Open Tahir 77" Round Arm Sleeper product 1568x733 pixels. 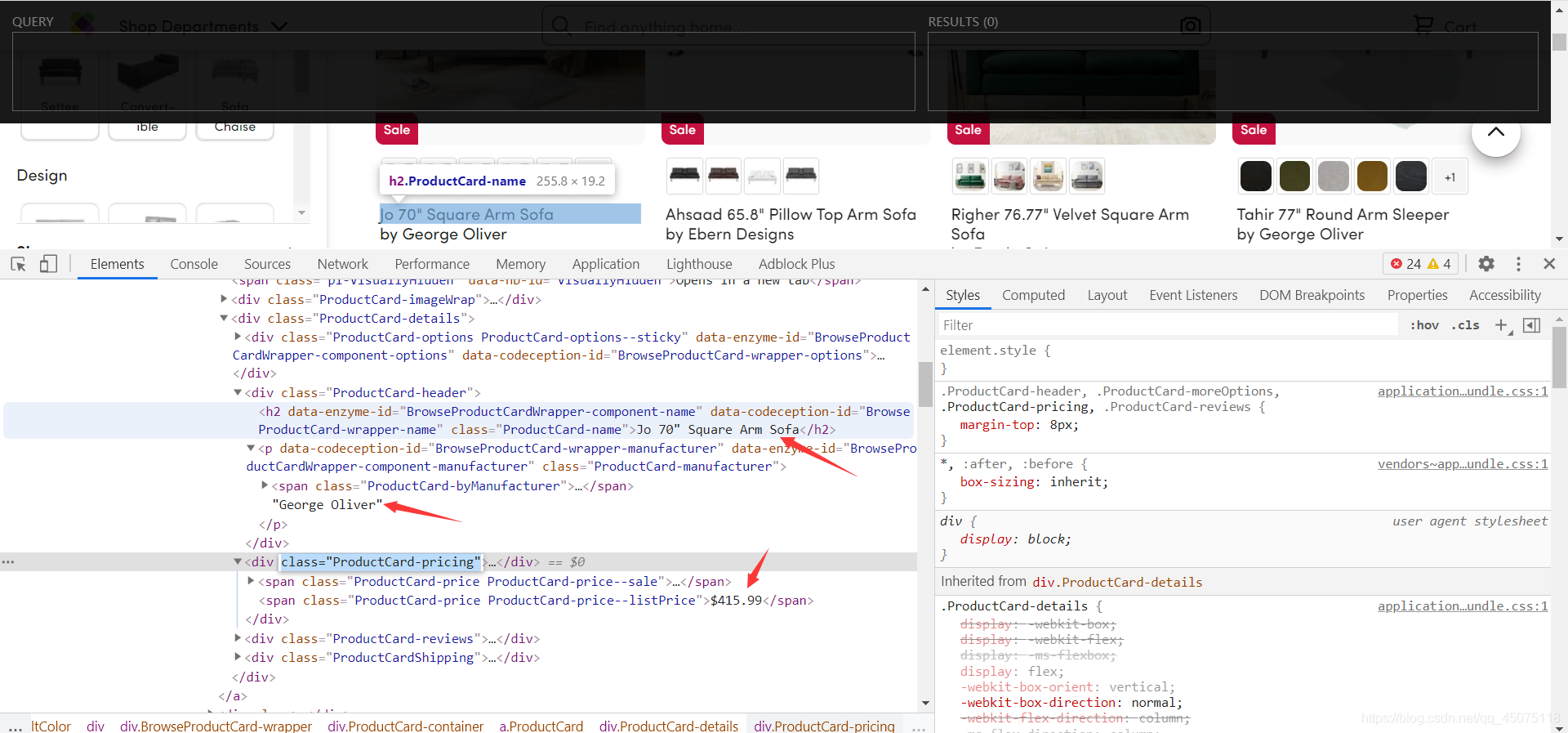[1343, 214]
